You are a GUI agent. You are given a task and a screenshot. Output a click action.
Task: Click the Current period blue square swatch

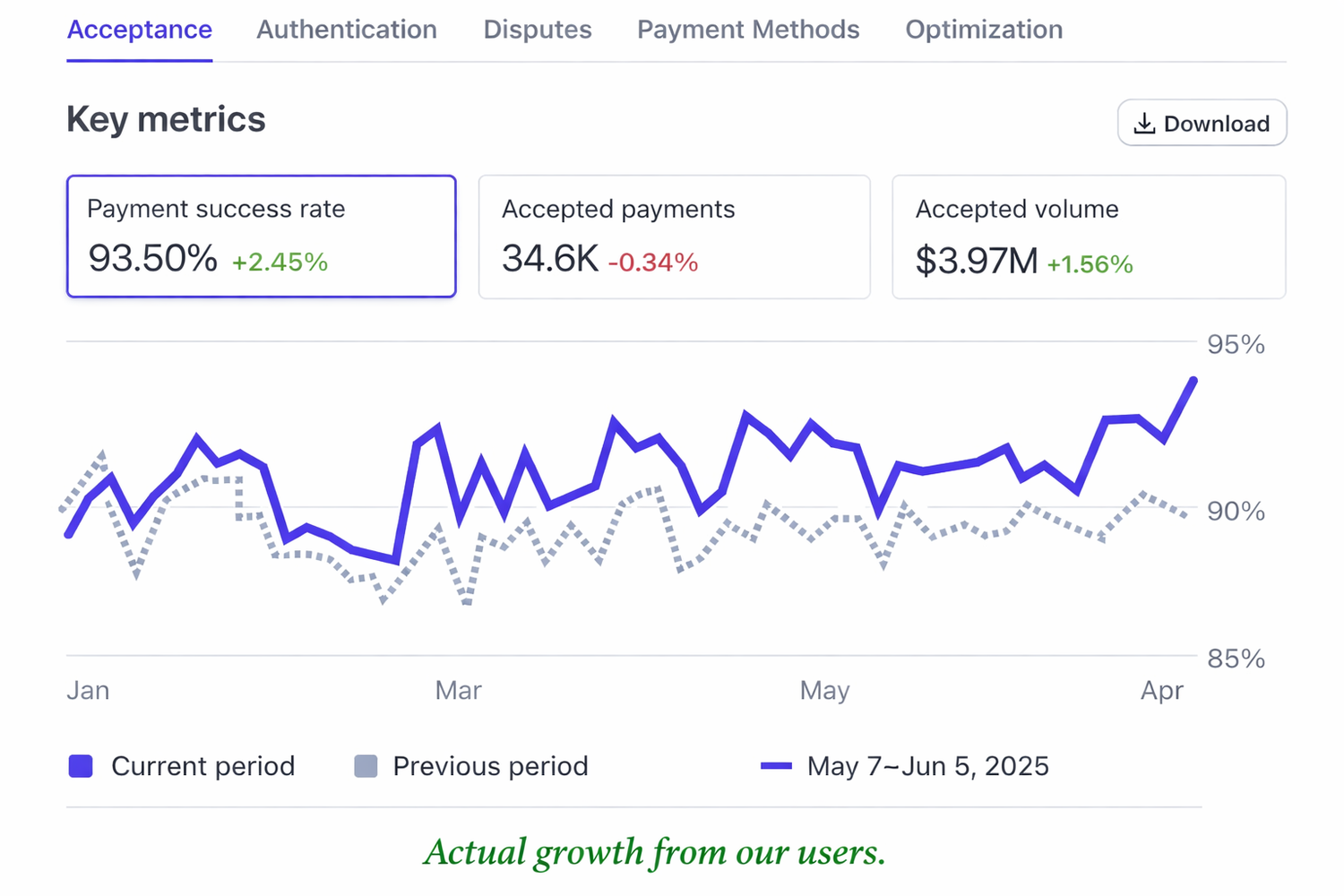click(x=81, y=766)
